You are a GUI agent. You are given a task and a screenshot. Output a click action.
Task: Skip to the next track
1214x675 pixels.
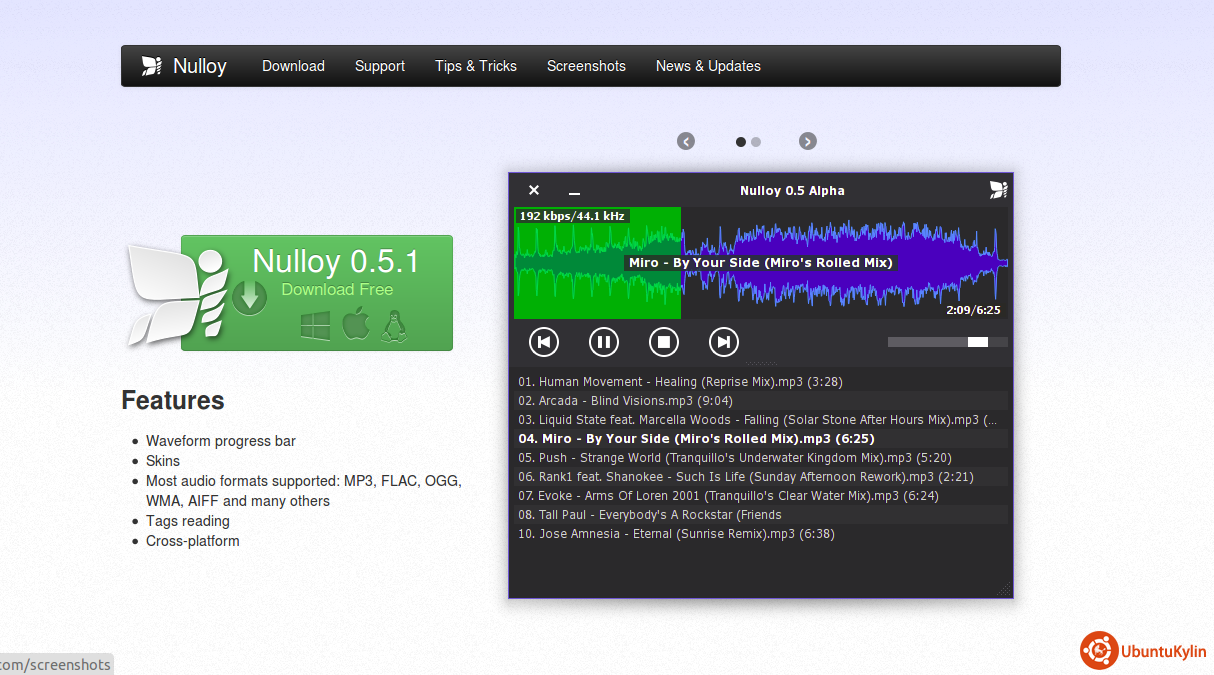723,342
